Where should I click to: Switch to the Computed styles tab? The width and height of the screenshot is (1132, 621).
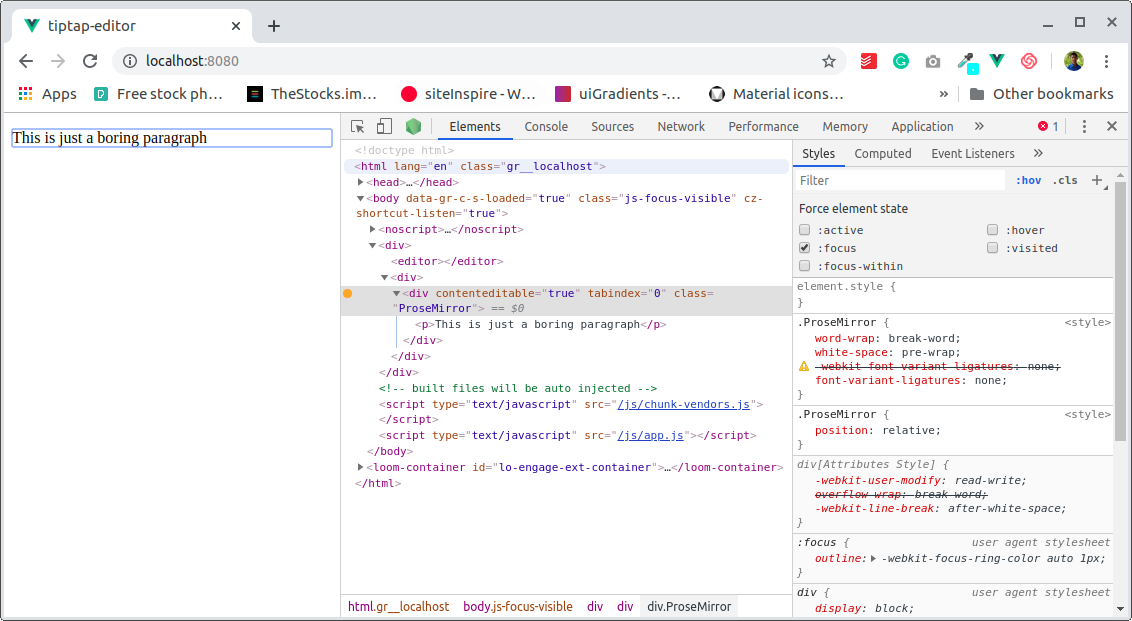(x=883, y=153)
